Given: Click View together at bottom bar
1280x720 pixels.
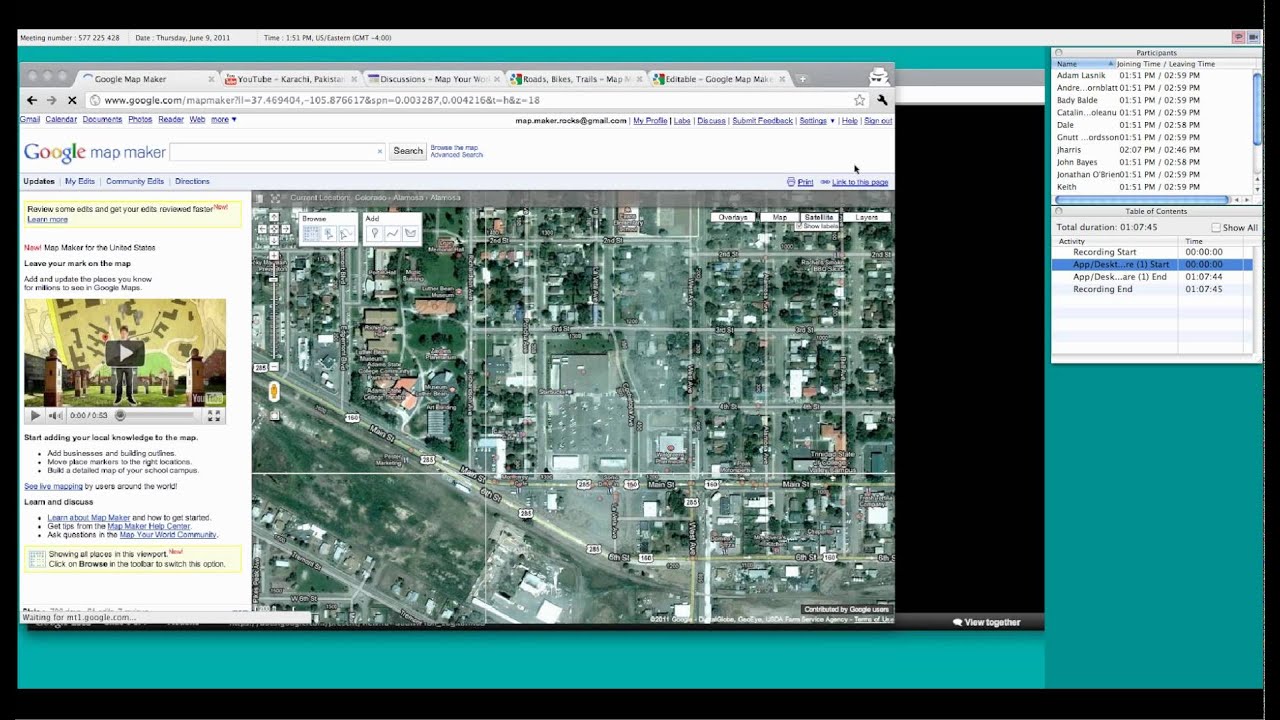Looking at the screenshot, I should (987, 622).
